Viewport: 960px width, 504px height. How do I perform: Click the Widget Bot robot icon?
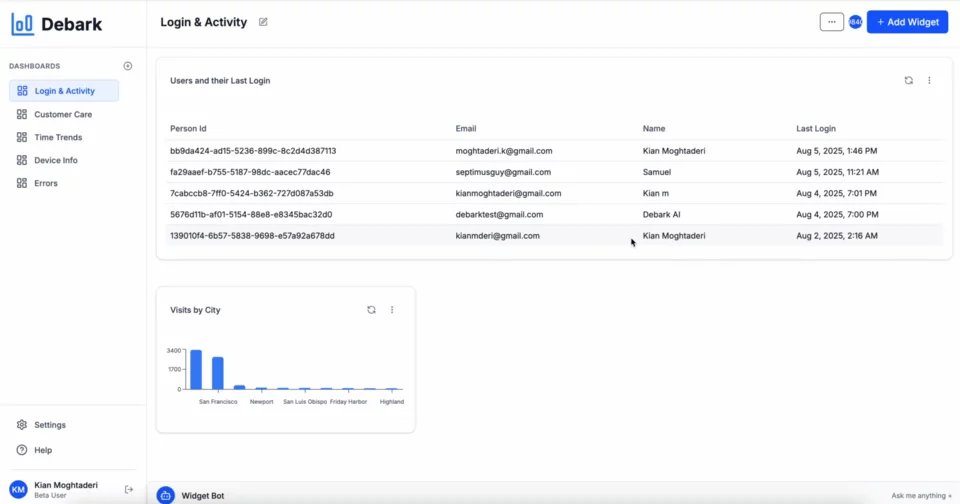166,495
